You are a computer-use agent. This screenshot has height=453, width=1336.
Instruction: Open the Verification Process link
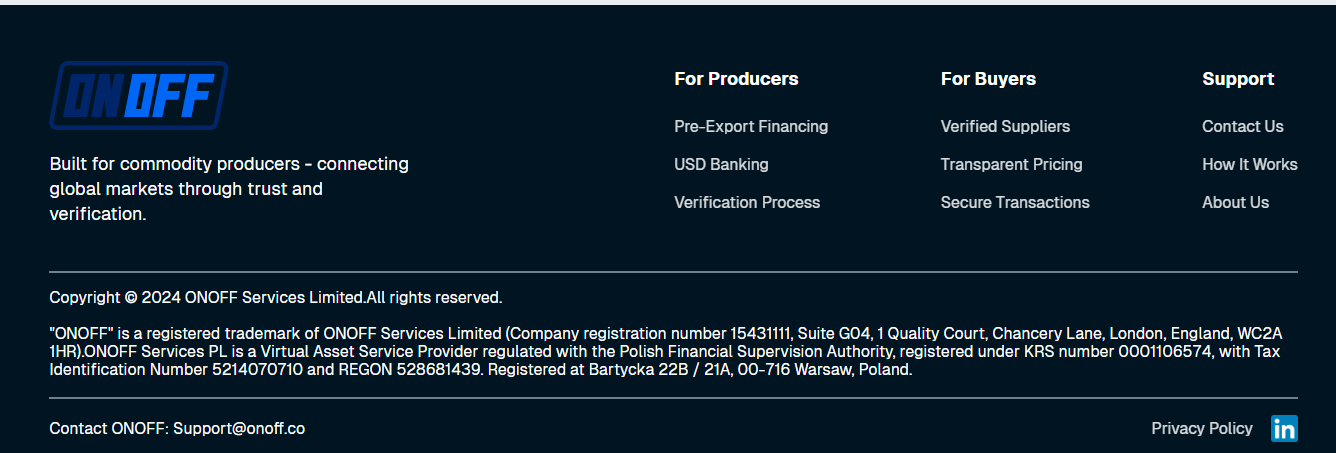point(747,202)
